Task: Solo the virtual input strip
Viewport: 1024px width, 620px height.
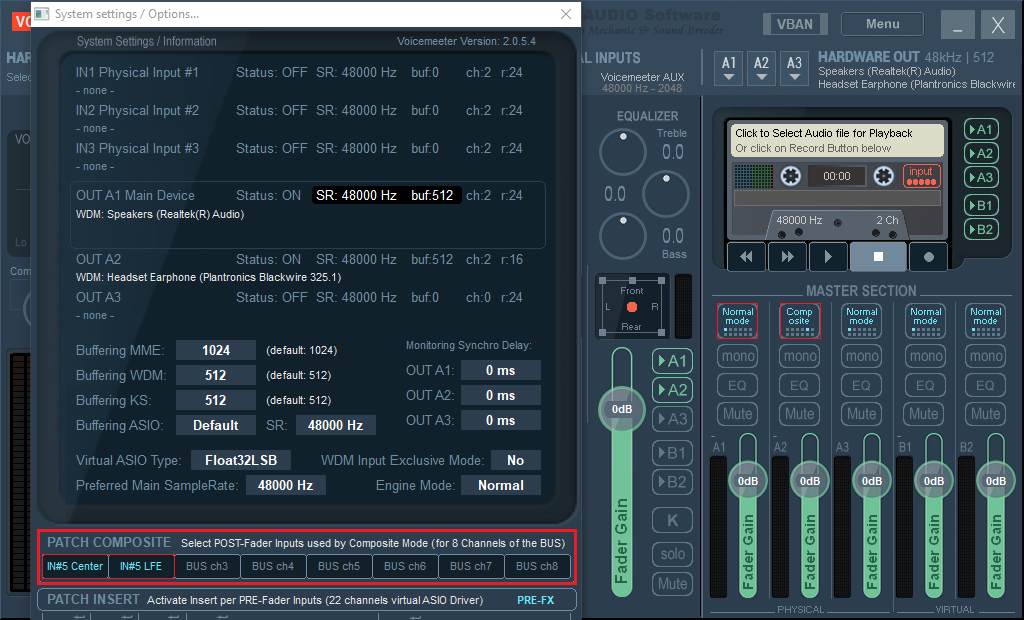Action: click(672, 554)
